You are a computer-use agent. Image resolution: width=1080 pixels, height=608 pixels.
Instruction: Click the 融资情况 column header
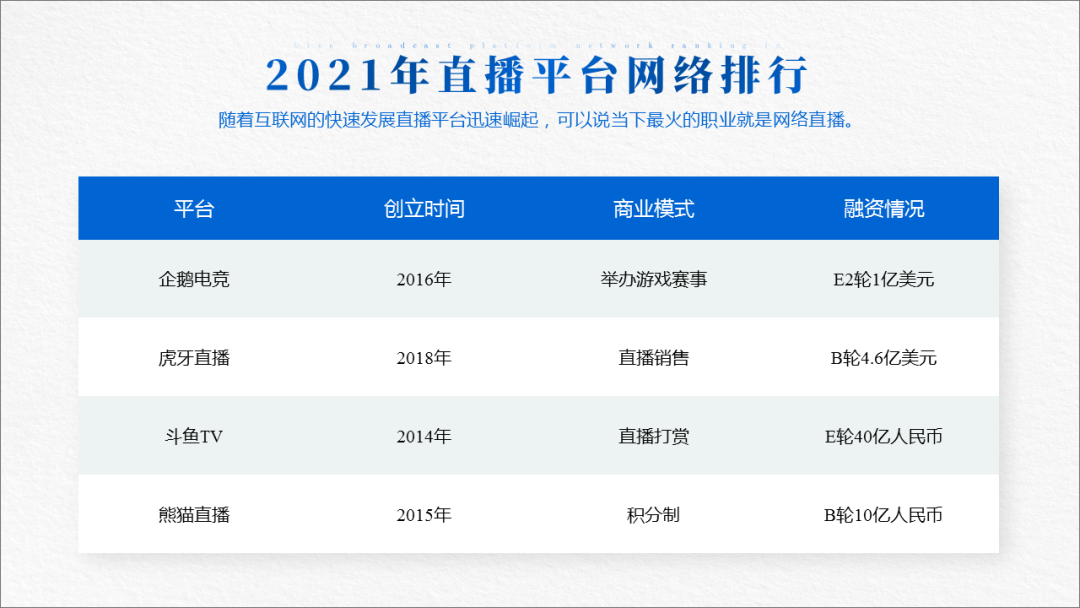tap(884, 209)
